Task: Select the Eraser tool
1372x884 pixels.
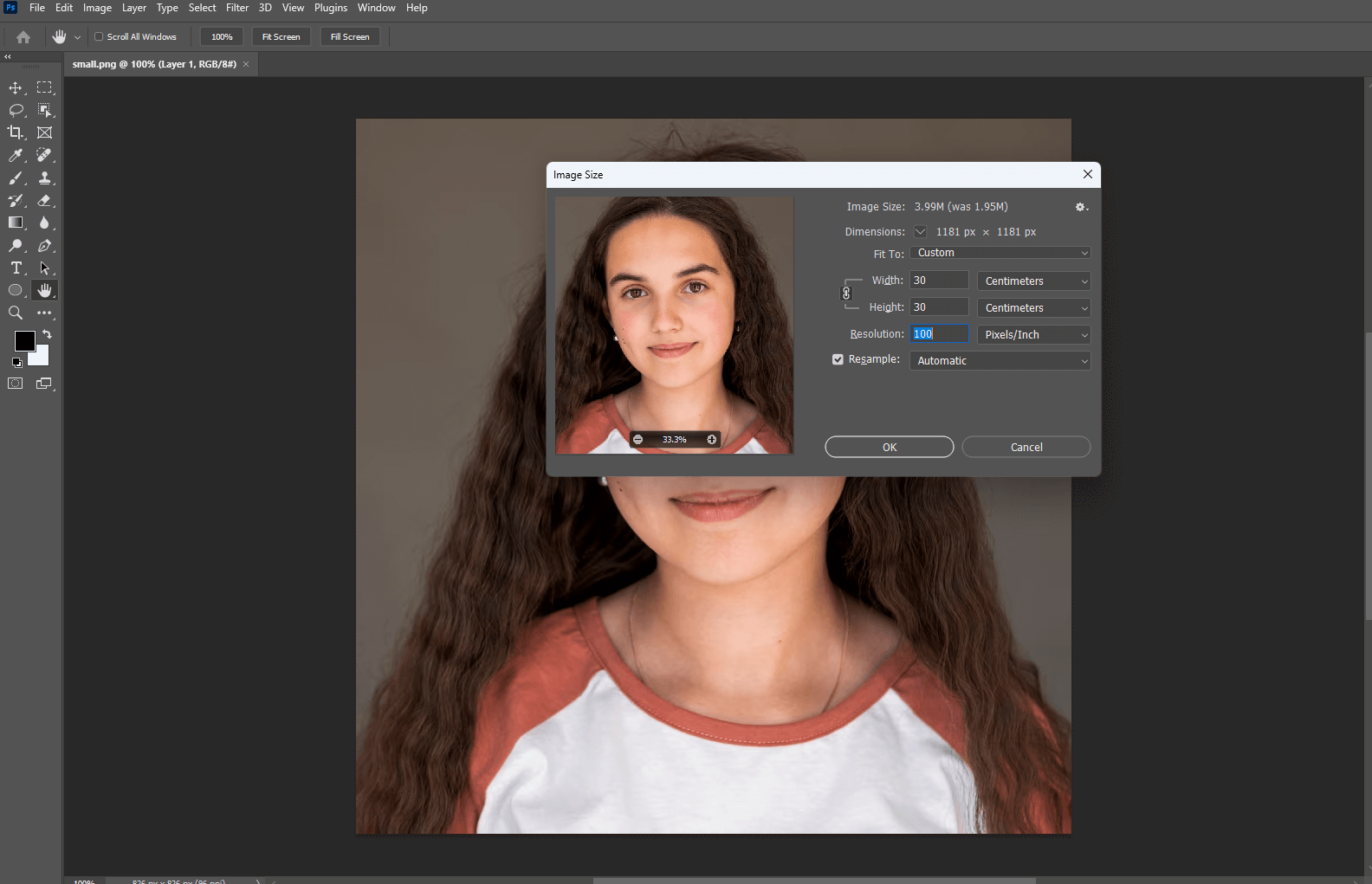Action: pos(44,201)
